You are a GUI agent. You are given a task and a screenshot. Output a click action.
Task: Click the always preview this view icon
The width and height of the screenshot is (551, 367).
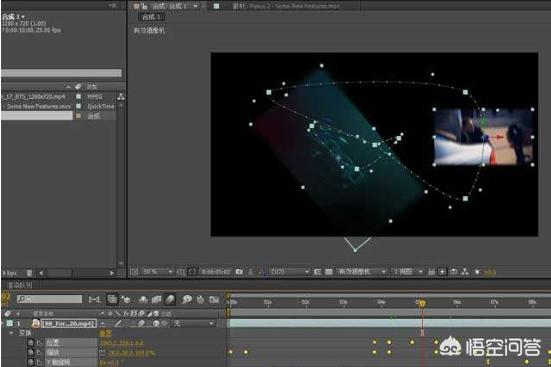(x=134, y=271)
